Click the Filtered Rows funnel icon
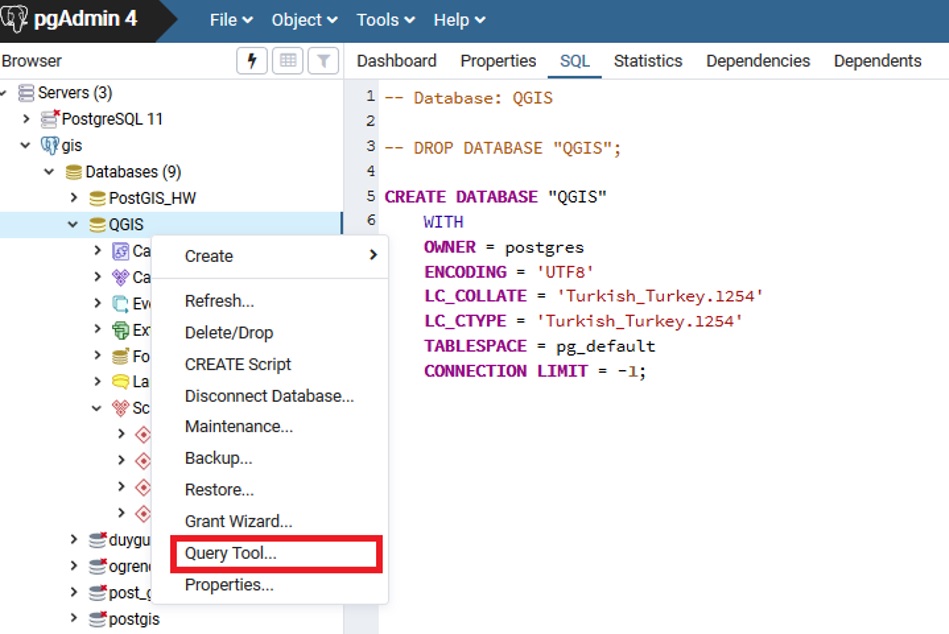This screenshot has width=949, height=634. coord(323,61)
